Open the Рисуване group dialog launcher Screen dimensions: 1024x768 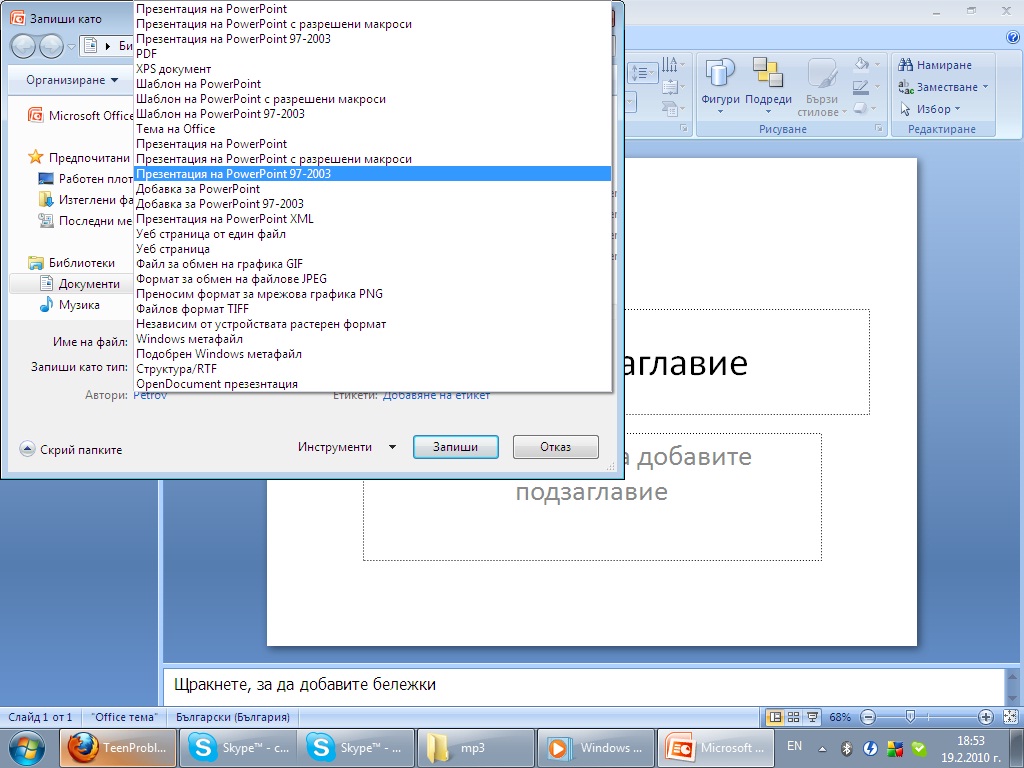(879, 129)
